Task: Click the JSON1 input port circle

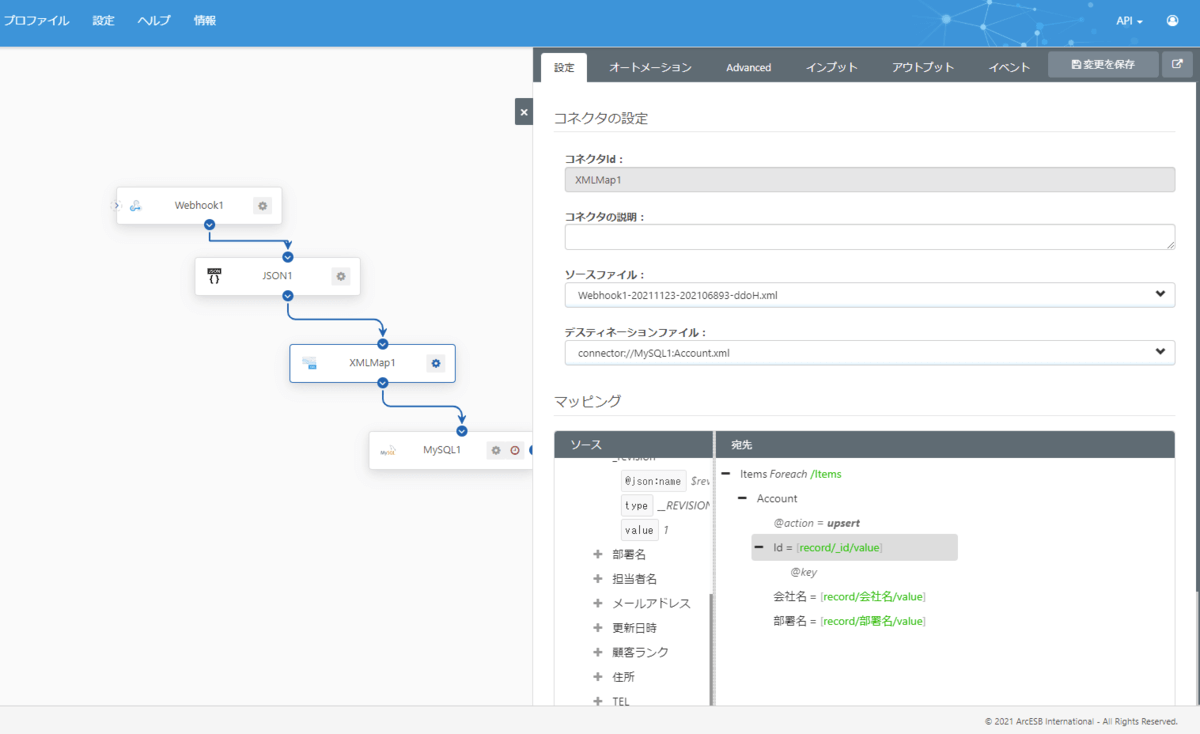Action: pos(288,257)
